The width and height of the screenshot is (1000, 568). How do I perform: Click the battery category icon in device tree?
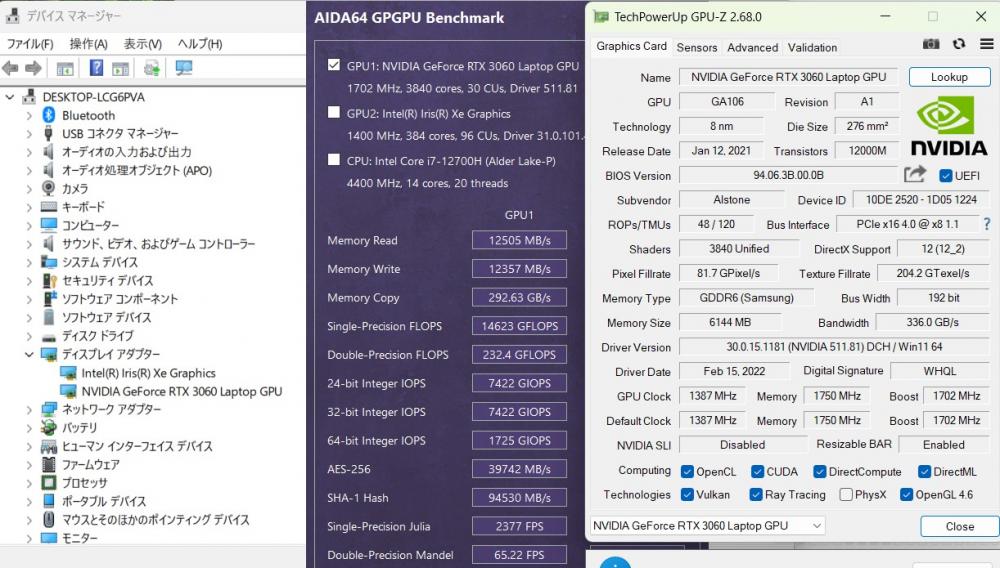pos(48,427)
